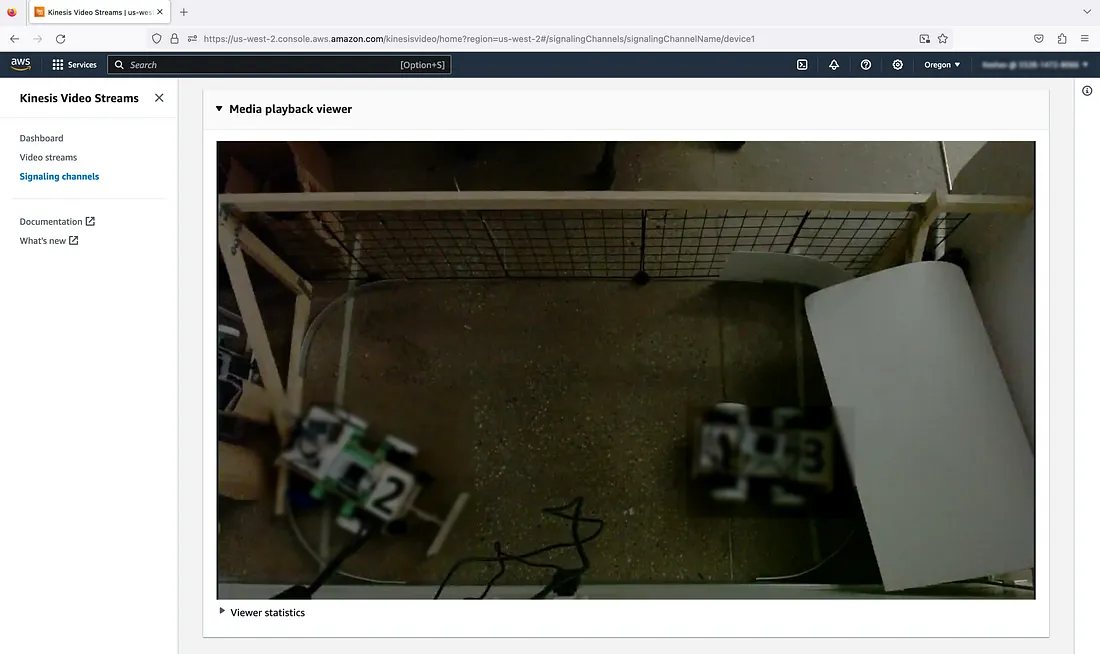Screen dimensions: 1100x654
Task: Close the Kinesis Video Streams sidebar
Action: [159, 98]
